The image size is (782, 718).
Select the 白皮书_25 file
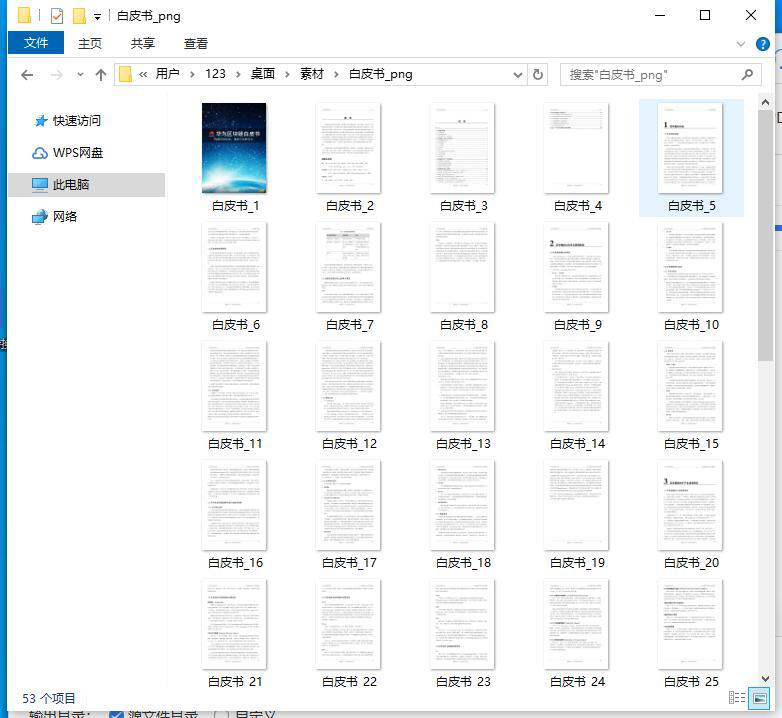[x=691, y=633]
